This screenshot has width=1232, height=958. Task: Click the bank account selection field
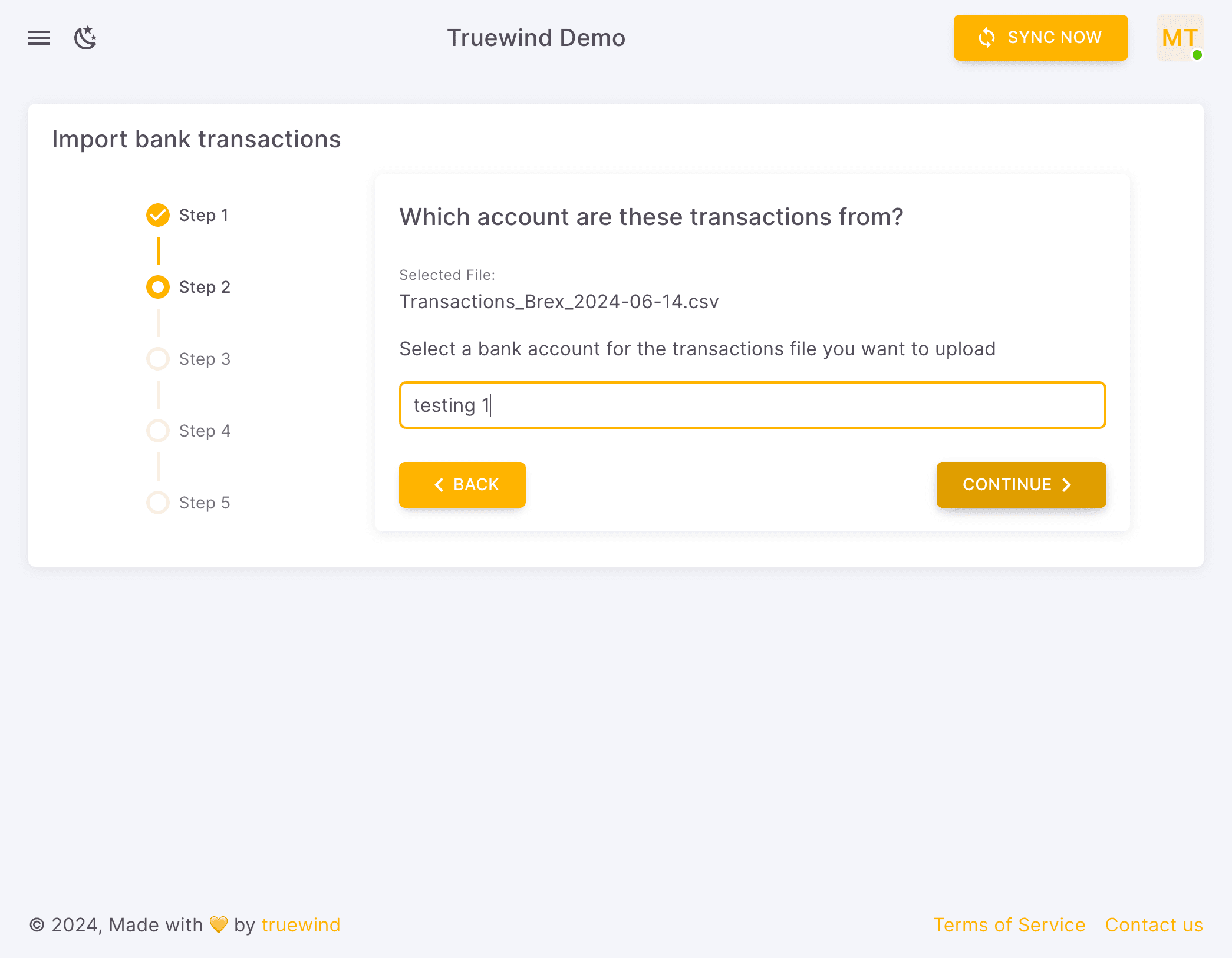click(752, 405)
